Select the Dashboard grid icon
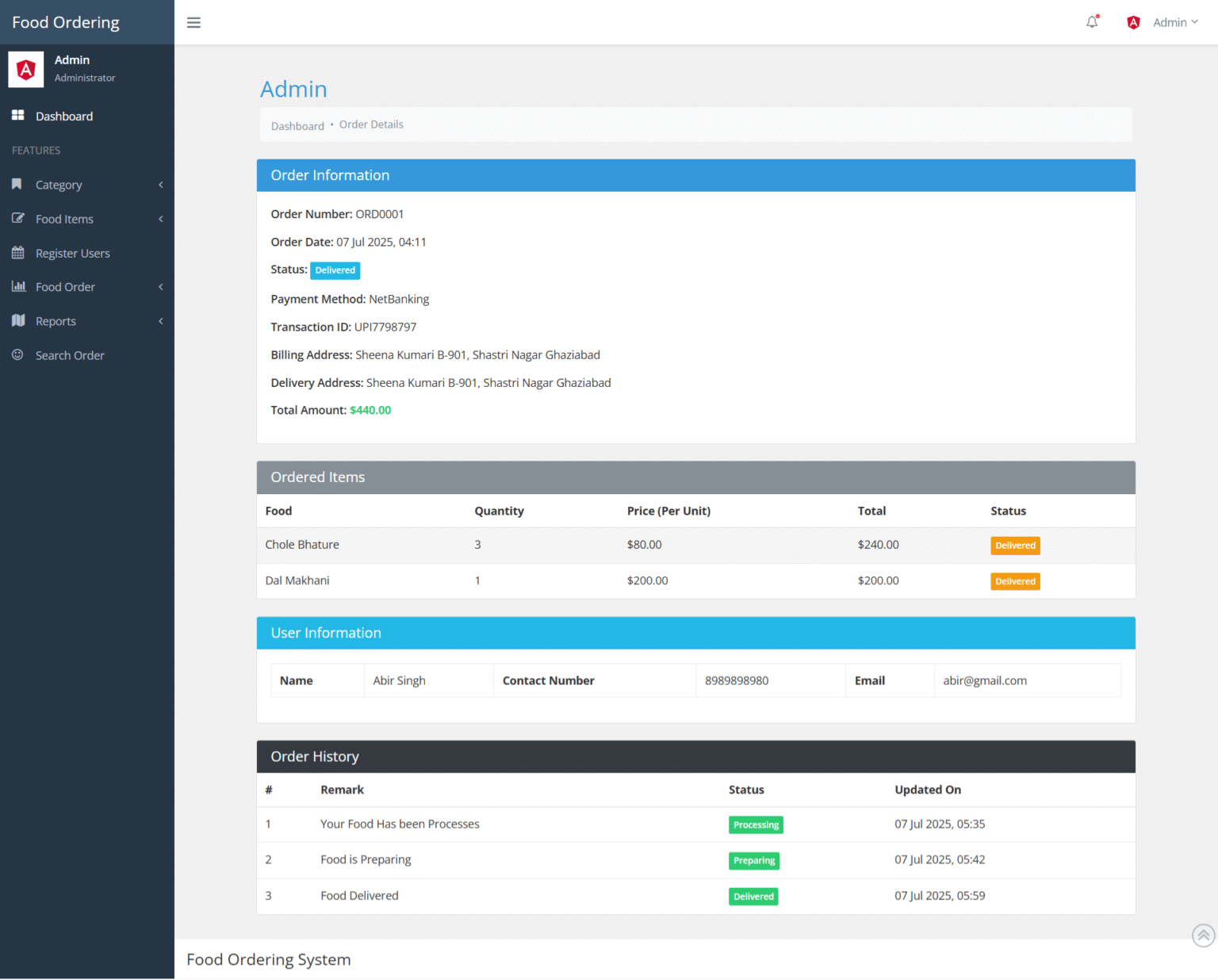1218x980 pixels. pos(17,115)
